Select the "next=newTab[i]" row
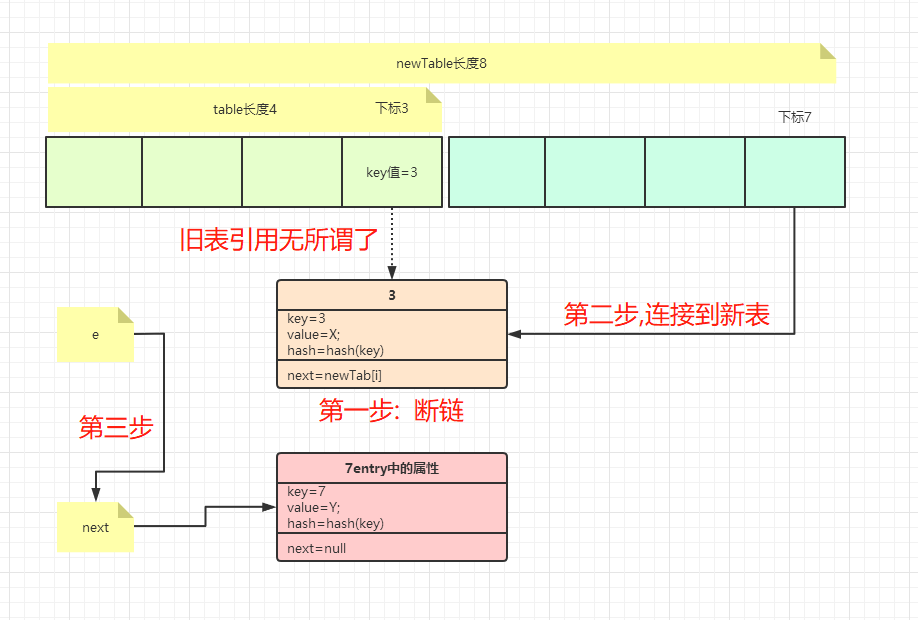The image size is (918, 620). pyautogui.click(x=391, y=375)
